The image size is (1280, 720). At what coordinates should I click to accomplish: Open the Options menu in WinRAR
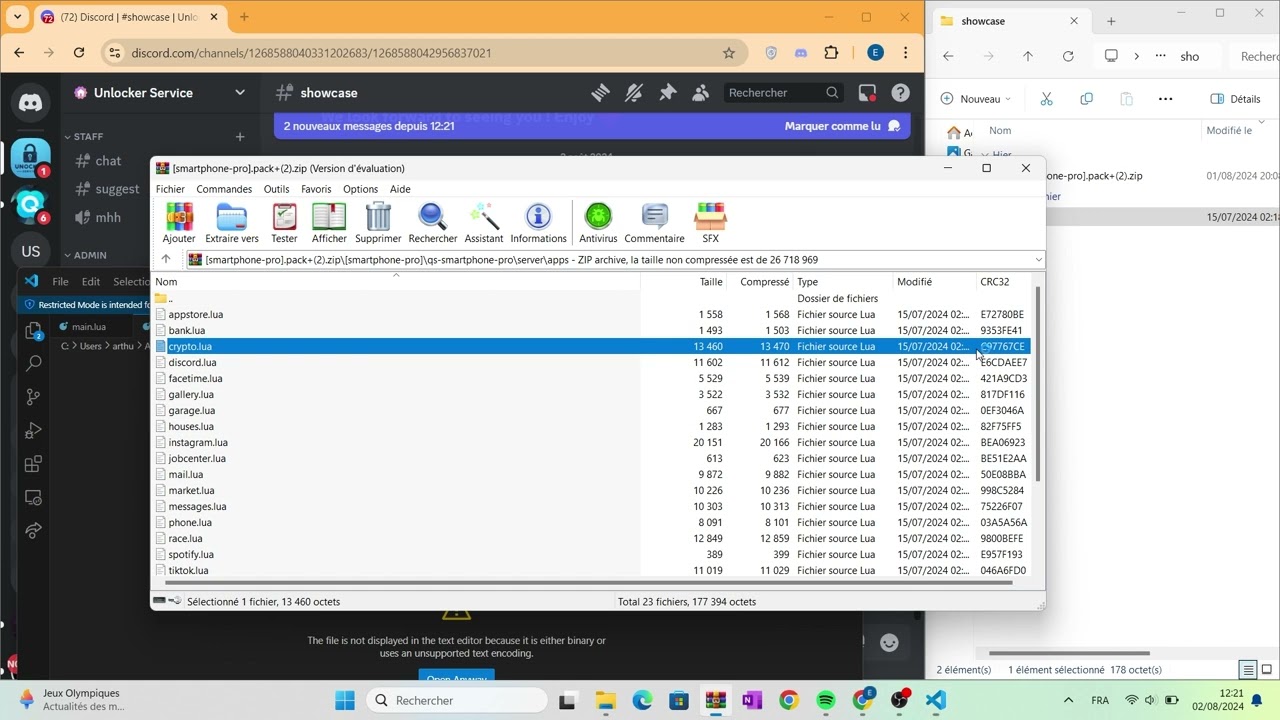click(x=360, y=189)
